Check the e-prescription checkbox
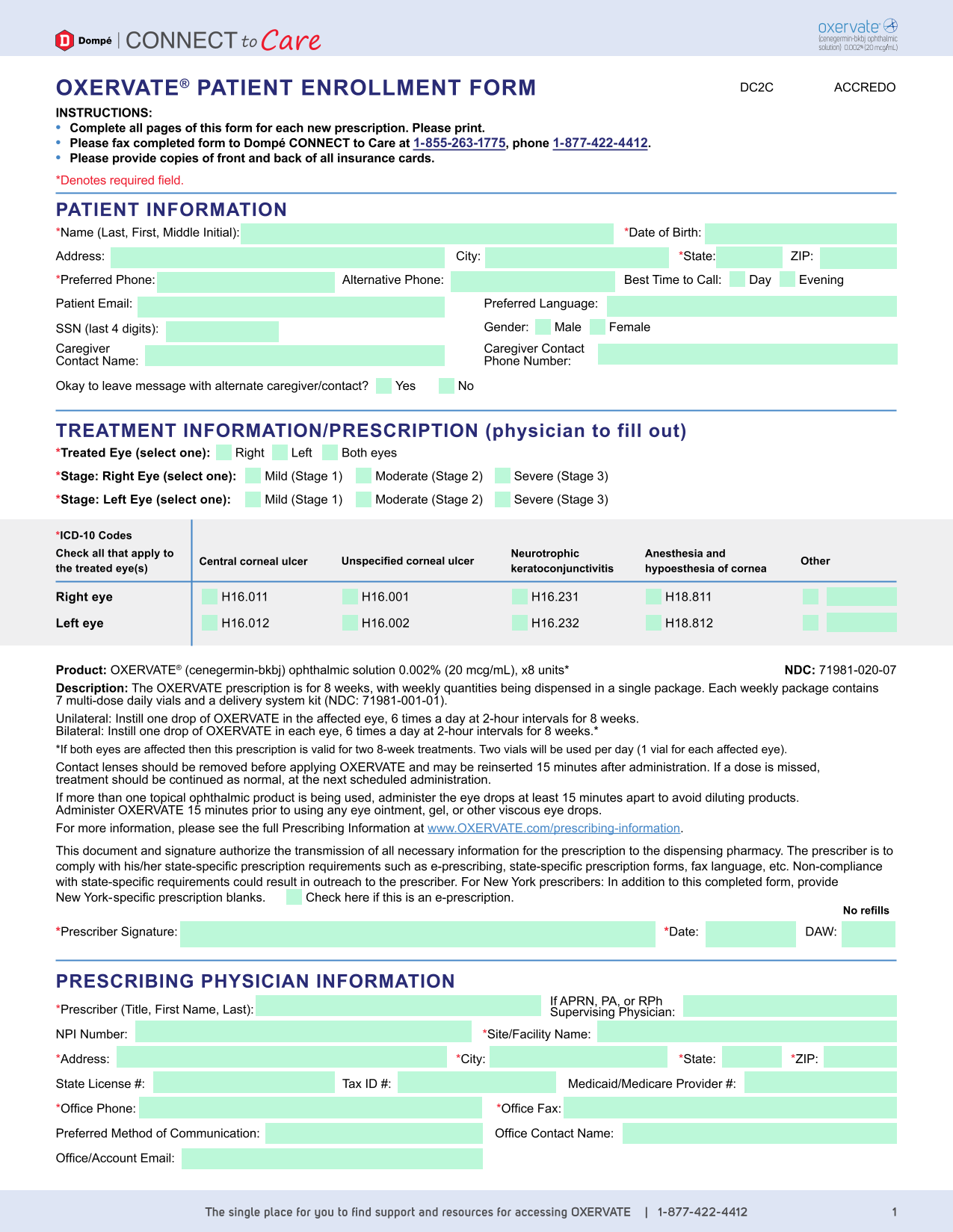953x1232 pixels. [x=294, y=897]
